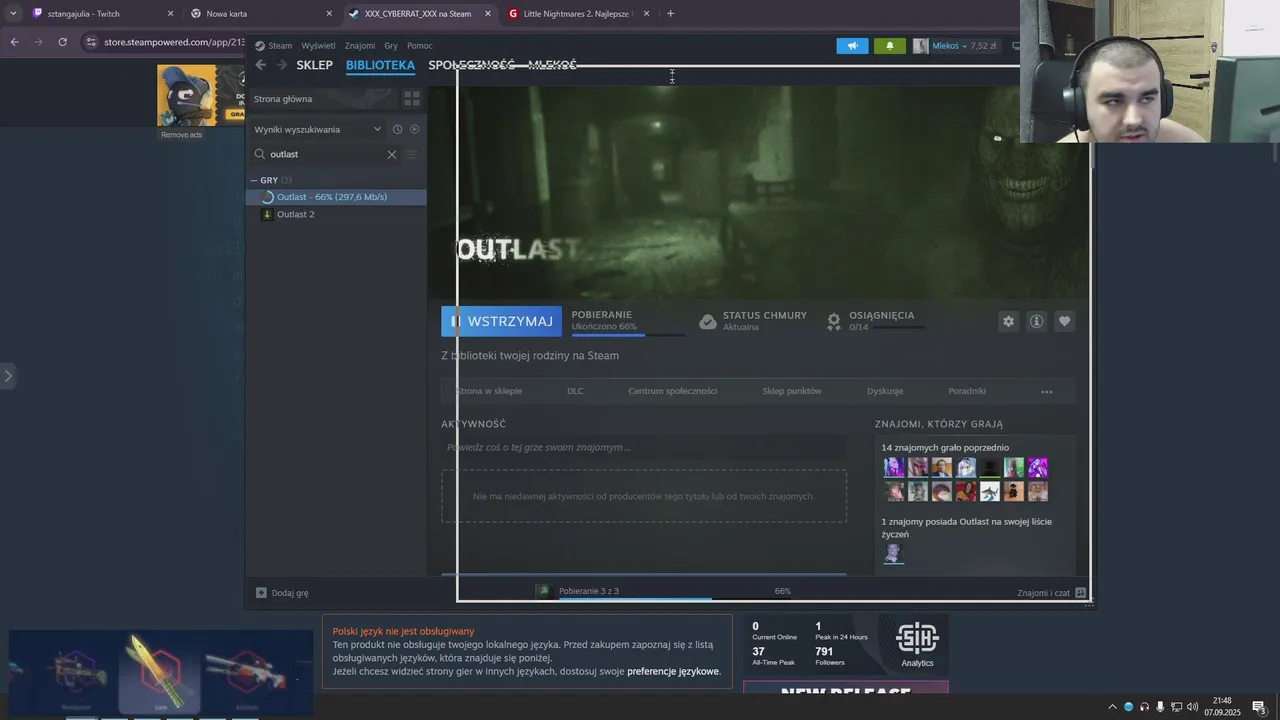Image resolution: width=1280 pixels, height=720 pixels.
Task: Open Steam notifications bell icon
Action: point(890,46)
